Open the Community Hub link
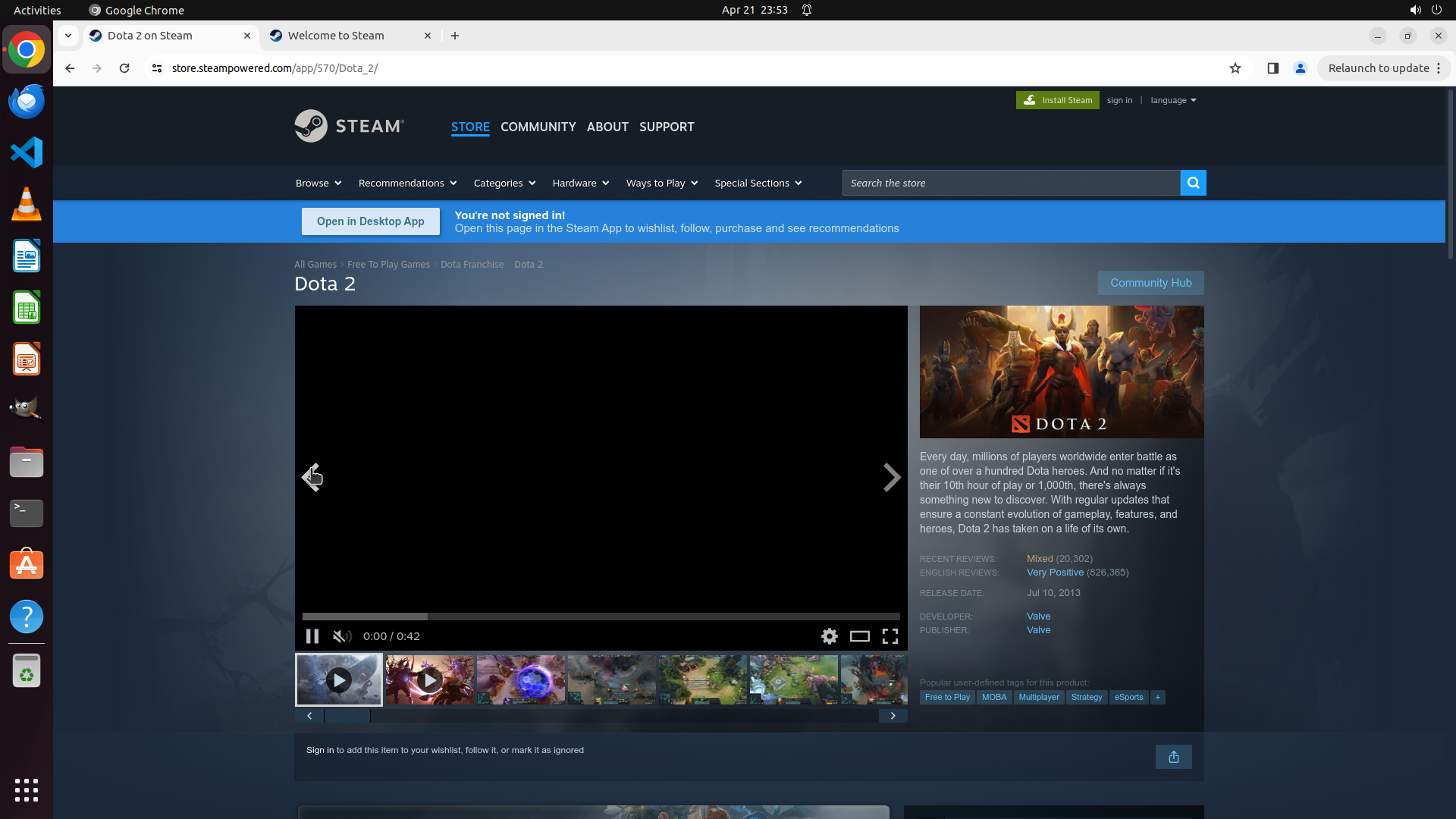 click(x=1150, y=283)
